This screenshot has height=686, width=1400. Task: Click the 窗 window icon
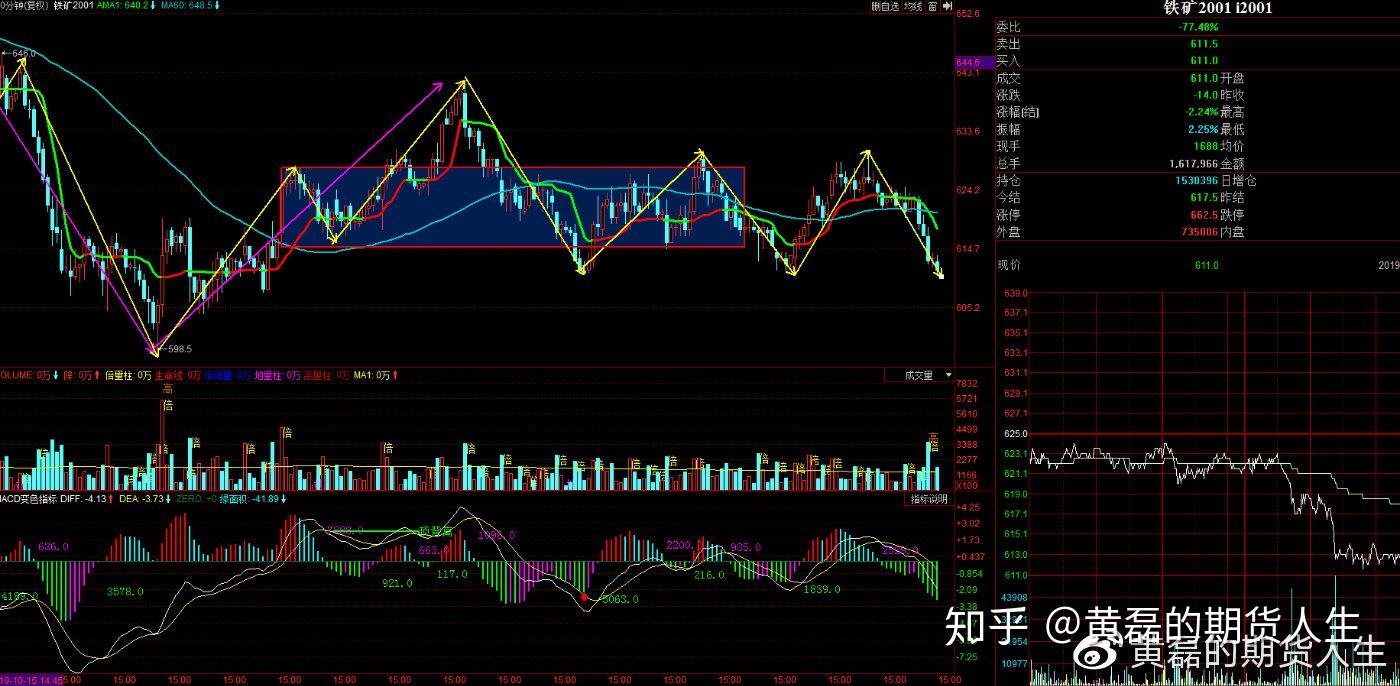pyautogui.click(x=933, y=6)
